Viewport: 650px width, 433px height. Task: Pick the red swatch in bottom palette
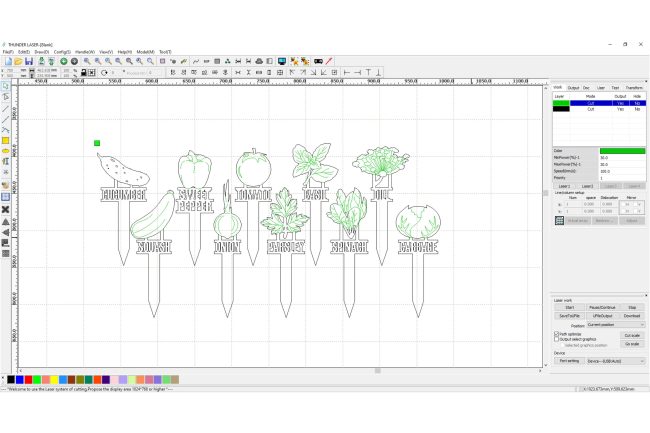coord(28,380)
